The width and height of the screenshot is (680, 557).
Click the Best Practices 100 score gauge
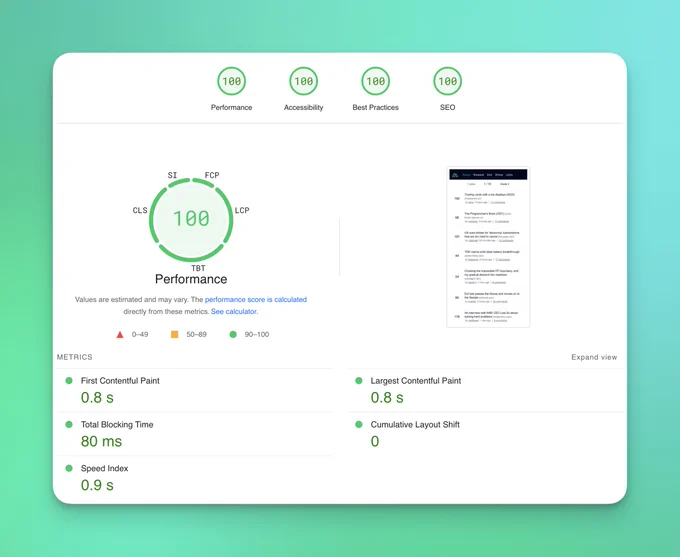tap(376, 81)
